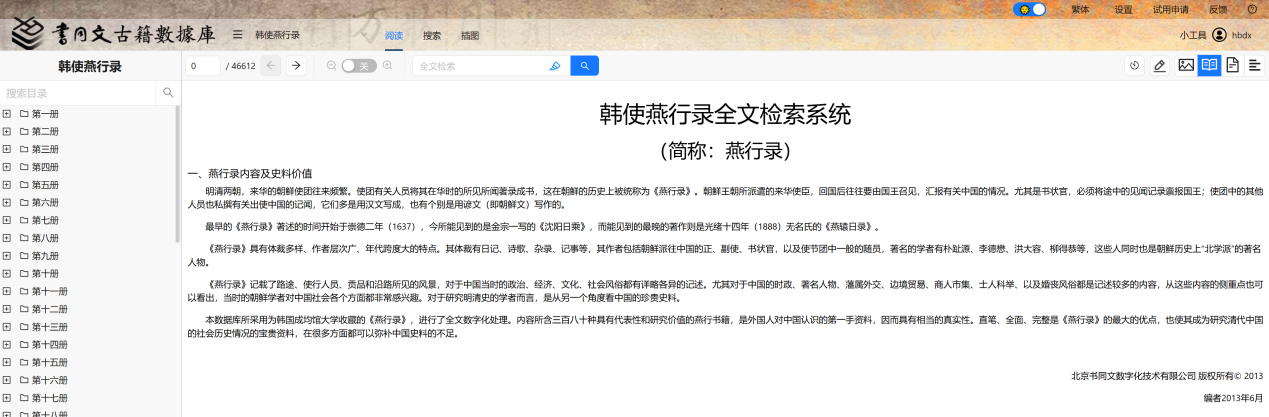Click the 繁体 traditional Chinese link
The height and width of the screenshot is (417, 1269).
click(1080, 9)
